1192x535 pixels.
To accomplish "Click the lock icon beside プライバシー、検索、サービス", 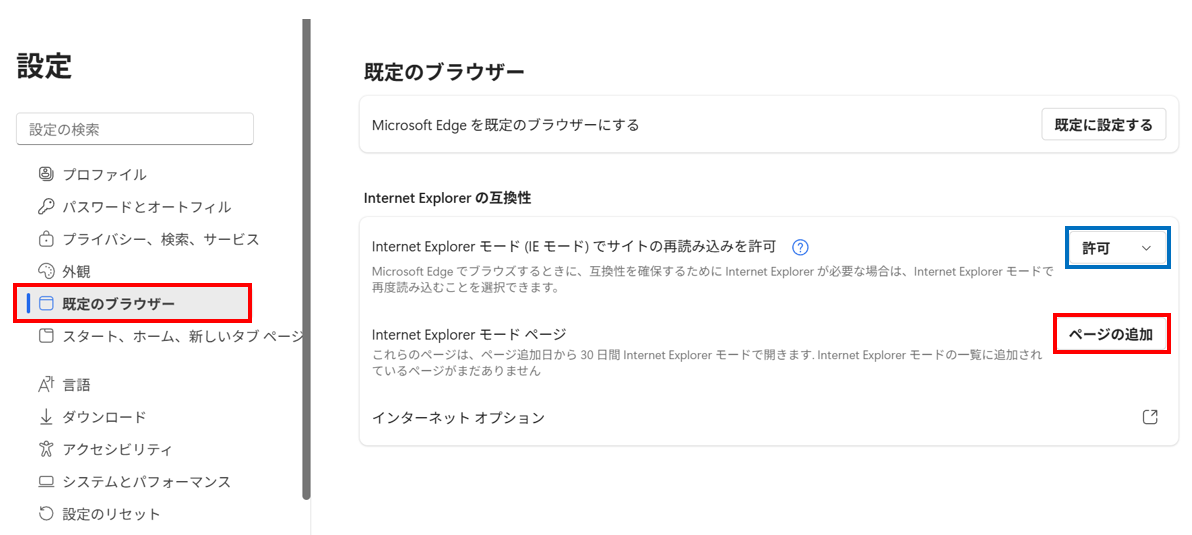I will (46, 239).
